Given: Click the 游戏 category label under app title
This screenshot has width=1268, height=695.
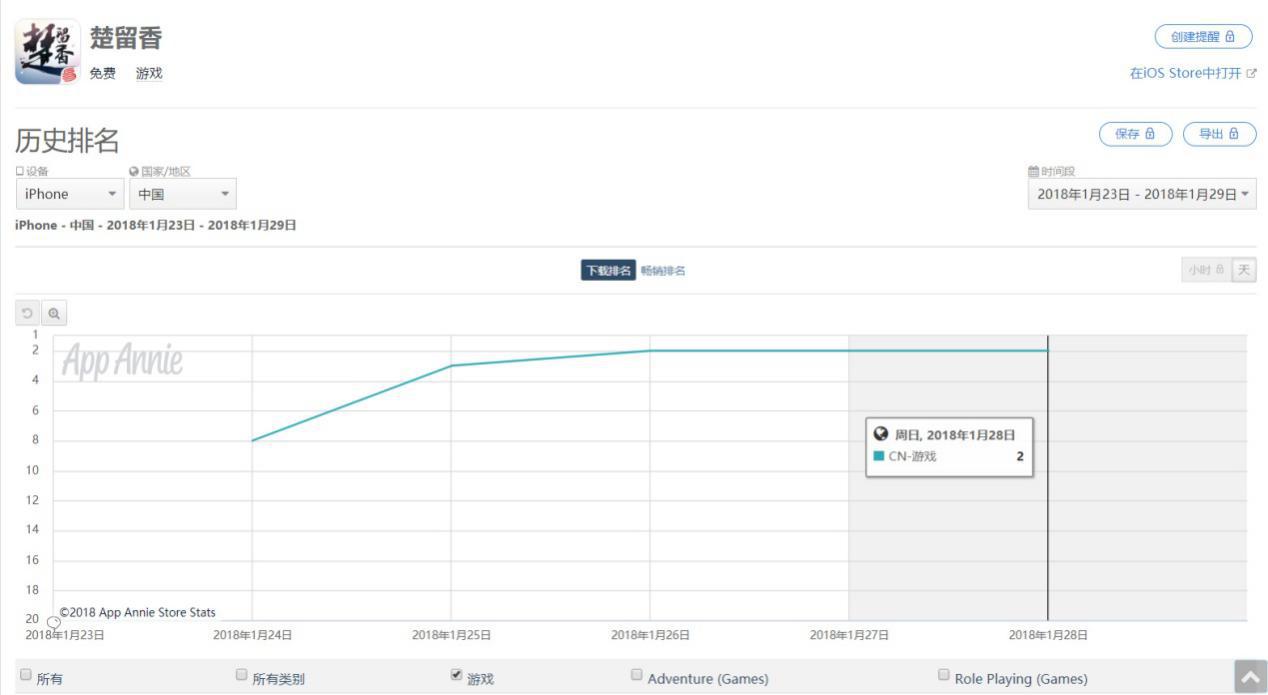Looking at the screenshot, I should coord(149,73).
